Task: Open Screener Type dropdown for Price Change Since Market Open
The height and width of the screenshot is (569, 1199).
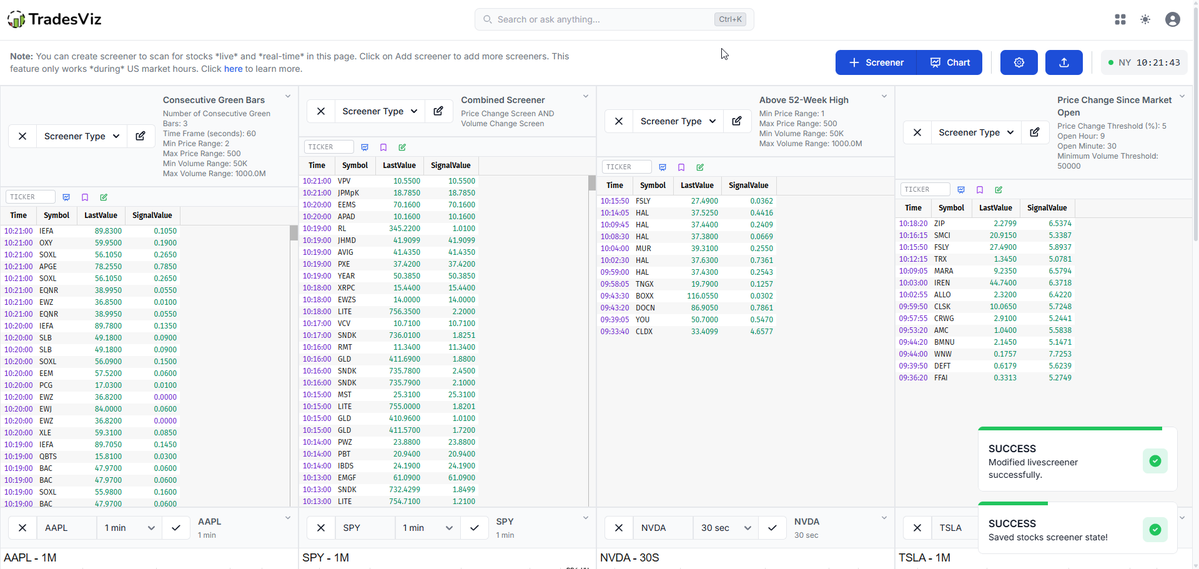Action: [976, 132]
